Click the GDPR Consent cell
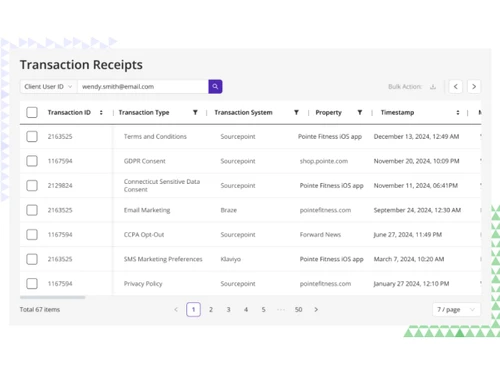Image resolution: width=500 pixels, height=375 pixels. click(145, 161)
